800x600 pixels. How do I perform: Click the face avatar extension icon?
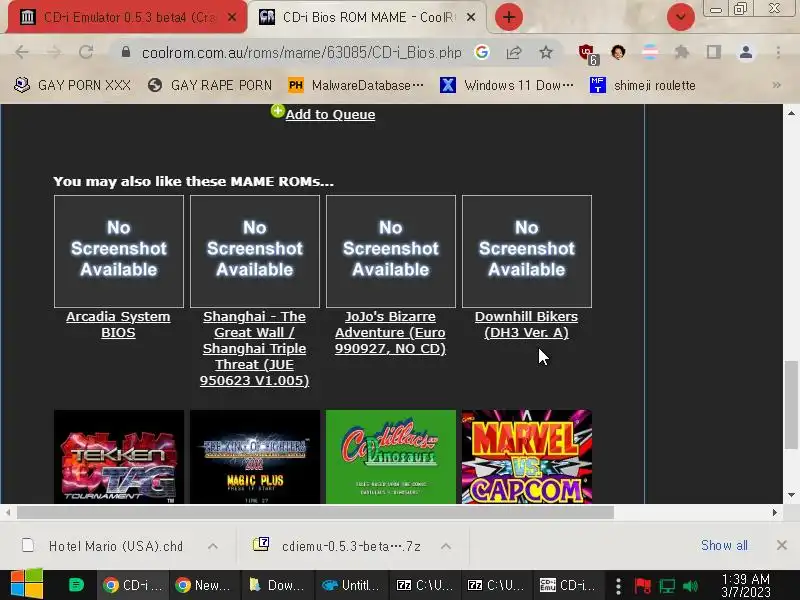tap(618, 52)
